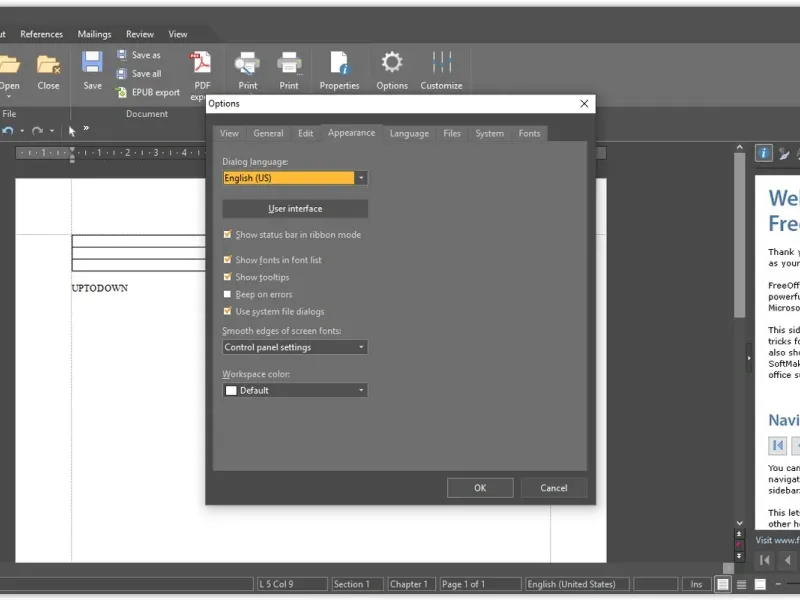Click the zoom out minus in the status bar

pyautogui.click(x=778, y=584)
